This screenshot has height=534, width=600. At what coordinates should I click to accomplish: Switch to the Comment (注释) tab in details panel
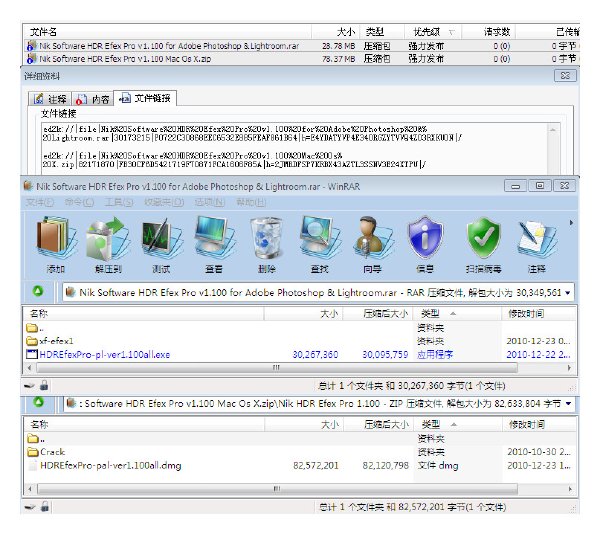tap(51, 99)
